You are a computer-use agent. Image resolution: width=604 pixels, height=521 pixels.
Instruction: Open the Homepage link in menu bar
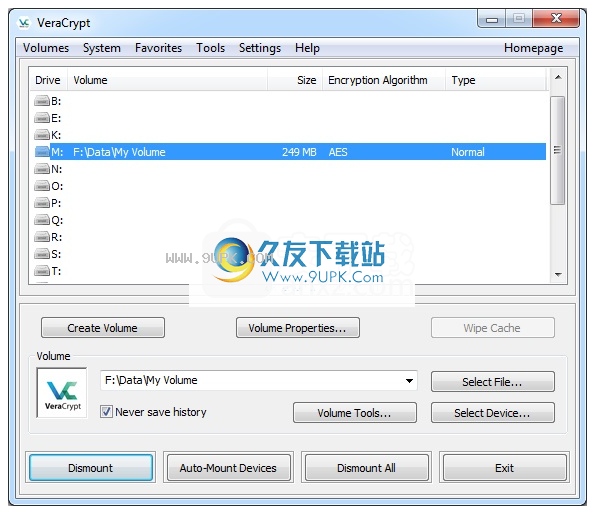pos(534,48)
